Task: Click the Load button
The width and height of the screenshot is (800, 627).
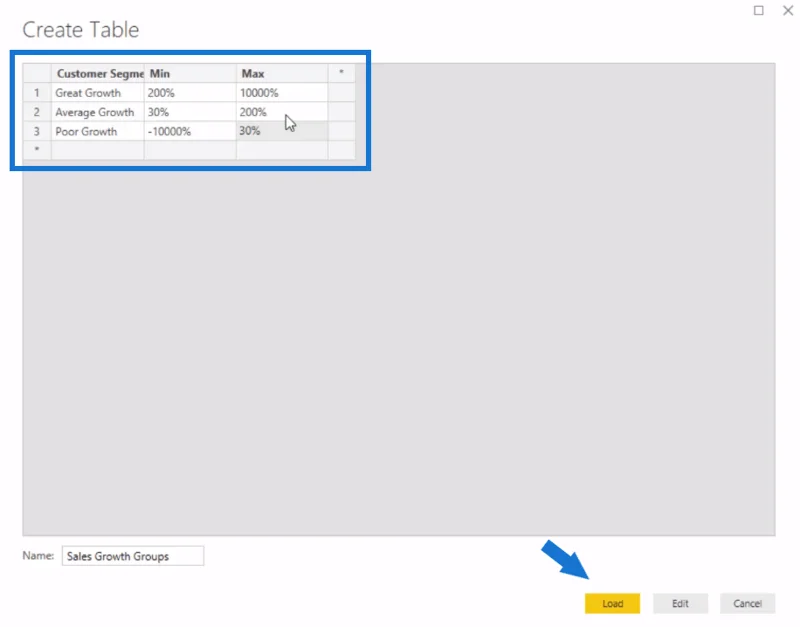Action: (x=612, y=604)
